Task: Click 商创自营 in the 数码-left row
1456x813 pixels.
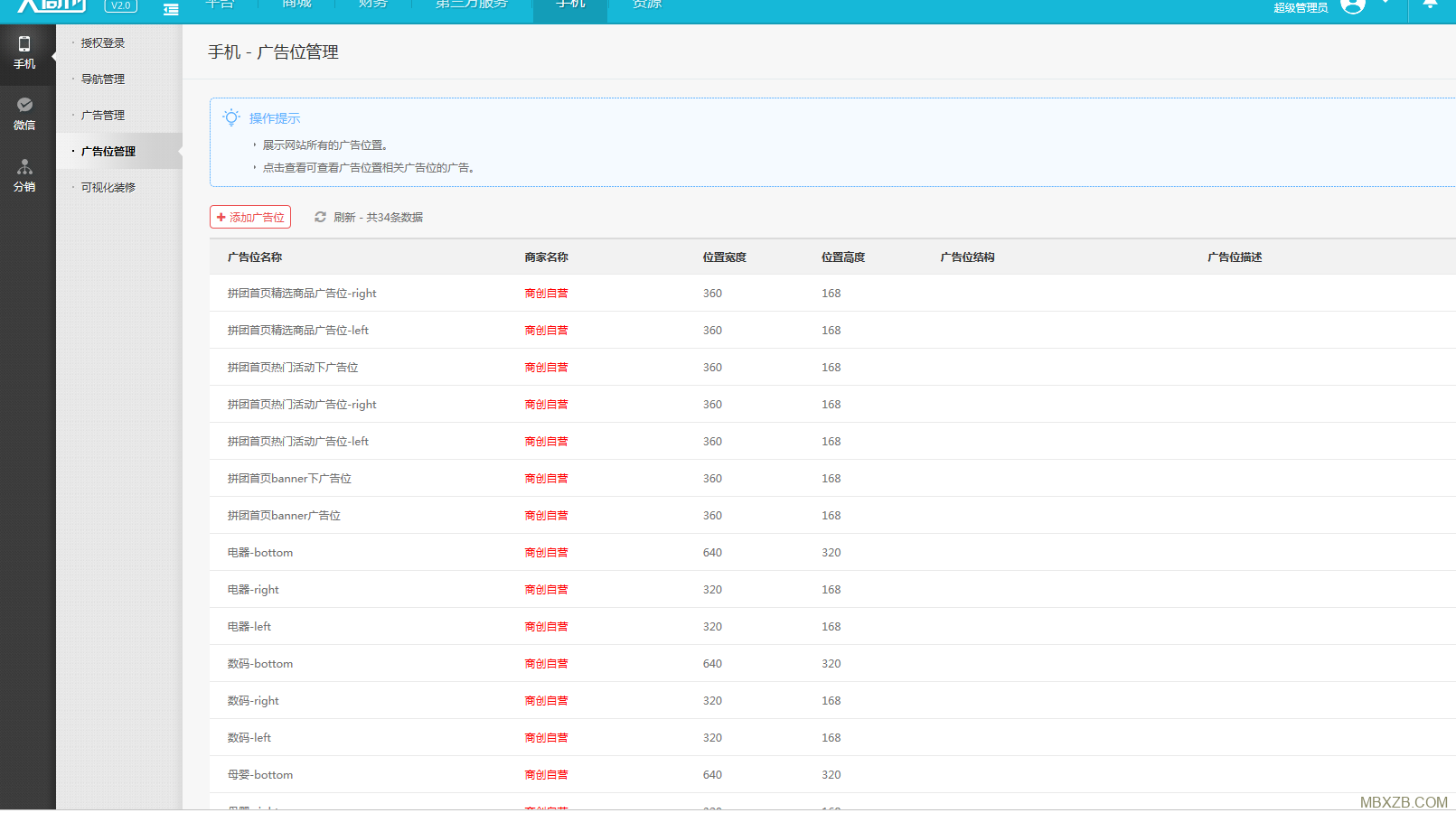Action: pyautogui.click(x=546, y=737)
